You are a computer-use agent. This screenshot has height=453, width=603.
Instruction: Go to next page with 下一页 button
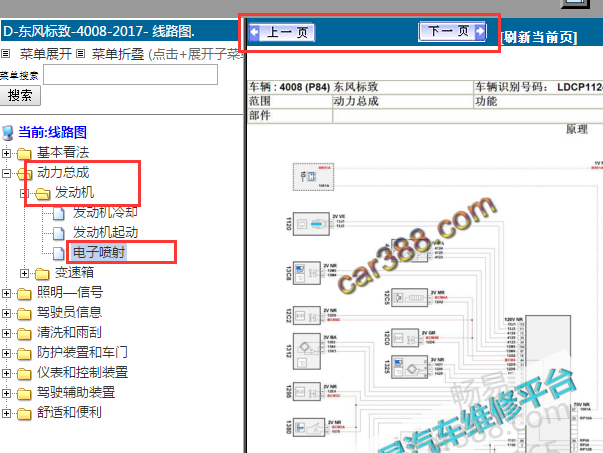[x=452, y=31]
